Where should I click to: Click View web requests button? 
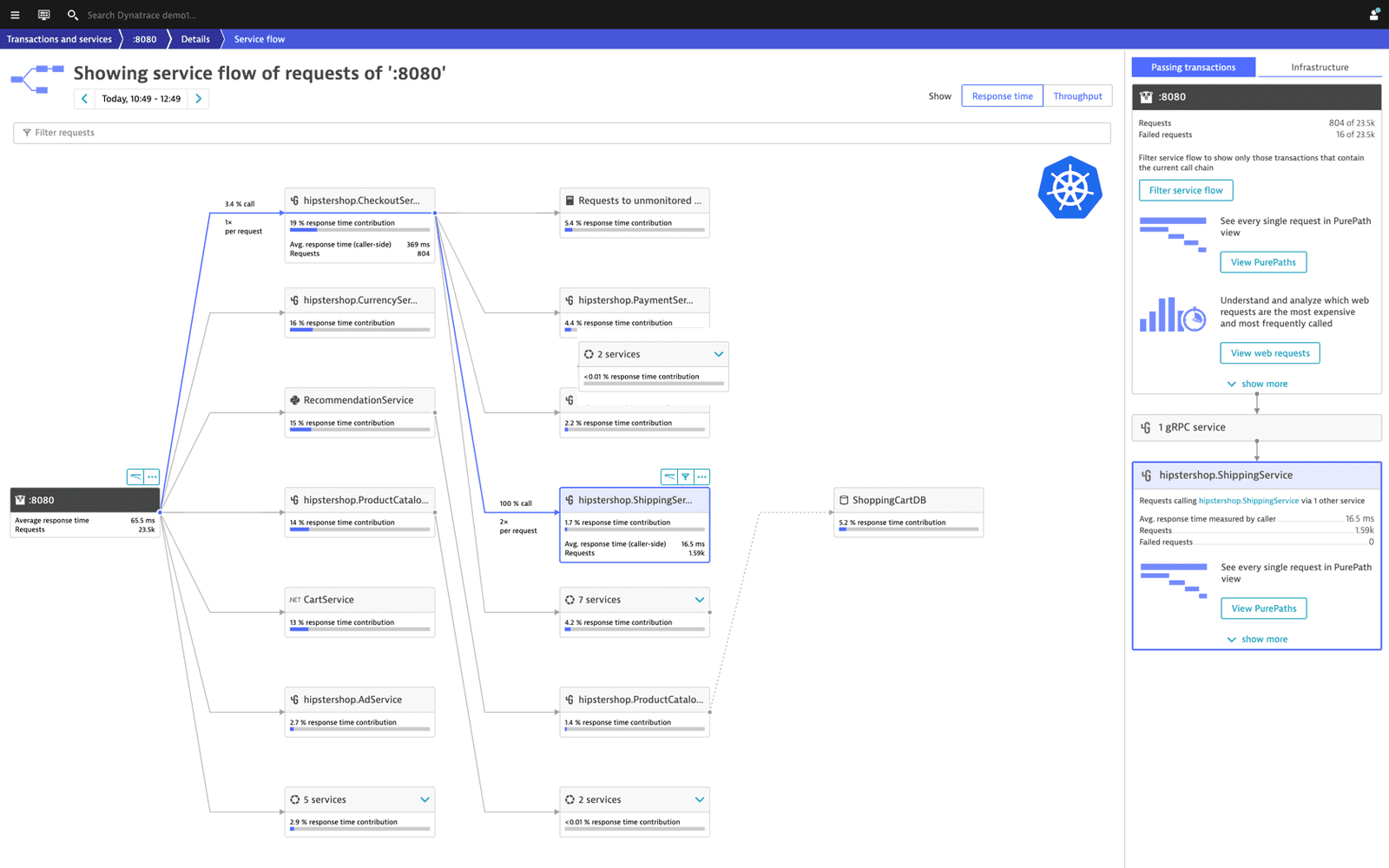tap(1270, 353)
